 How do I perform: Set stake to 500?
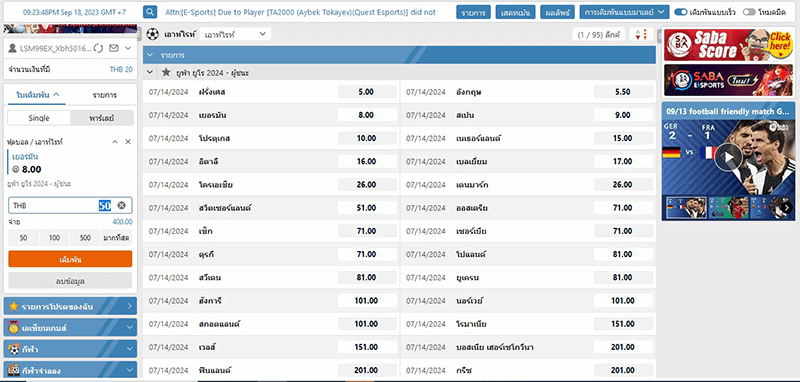85,238
